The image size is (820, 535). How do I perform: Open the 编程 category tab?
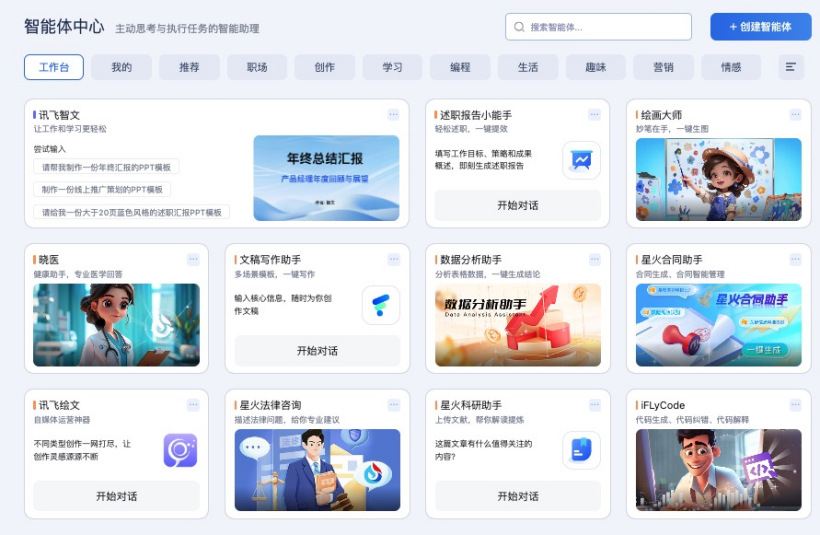(460, 67)
